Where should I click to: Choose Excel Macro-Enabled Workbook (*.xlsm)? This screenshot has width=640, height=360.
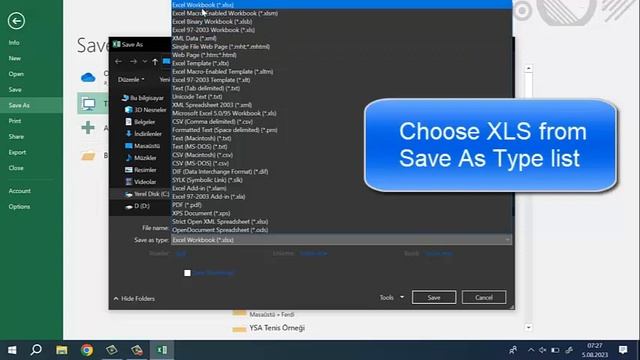pyautogui.click(x=341, y=13)
